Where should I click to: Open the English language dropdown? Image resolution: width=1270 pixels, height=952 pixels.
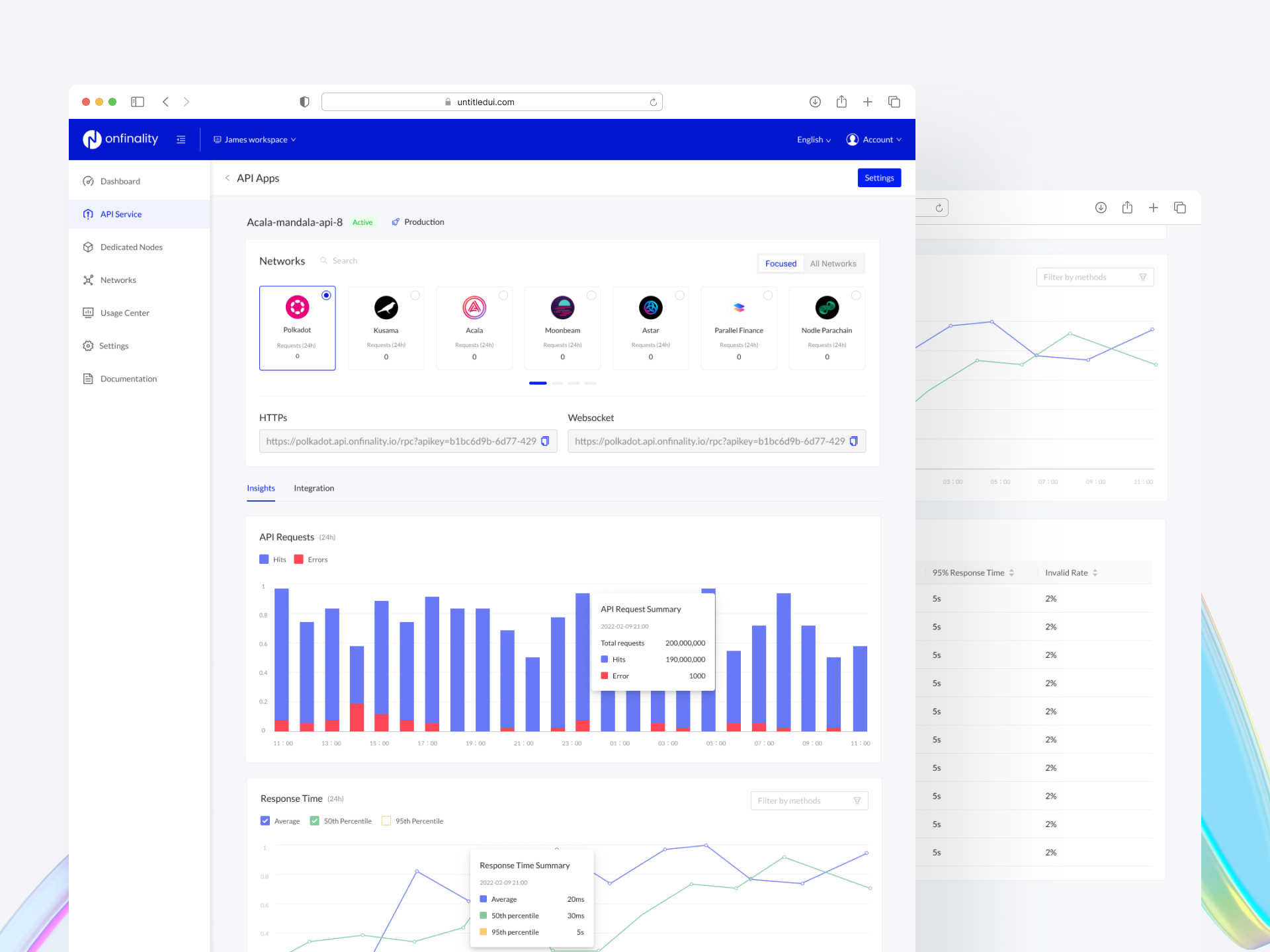[x=813, y=139]
